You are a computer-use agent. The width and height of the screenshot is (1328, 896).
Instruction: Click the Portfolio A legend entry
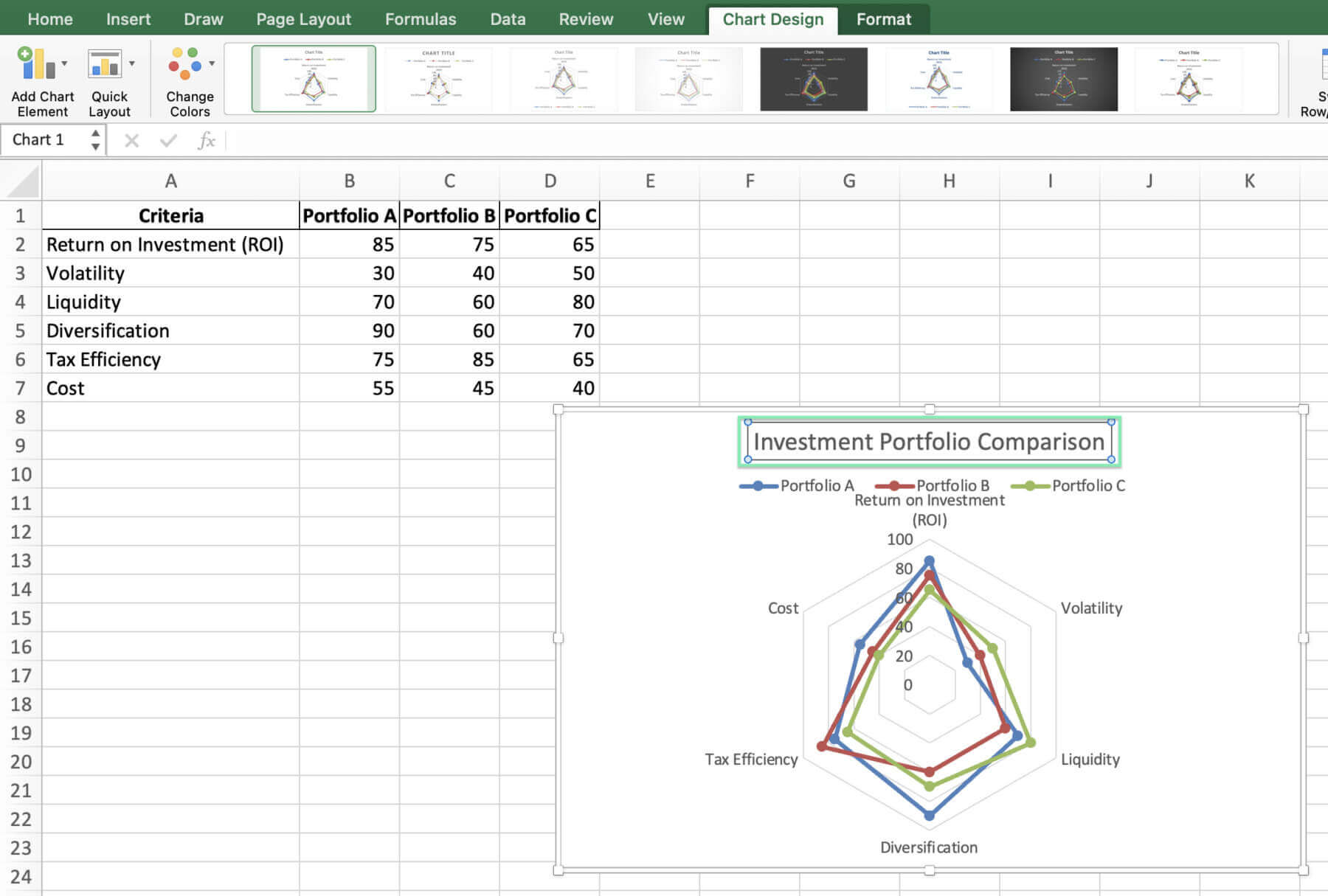coord(797,485)
